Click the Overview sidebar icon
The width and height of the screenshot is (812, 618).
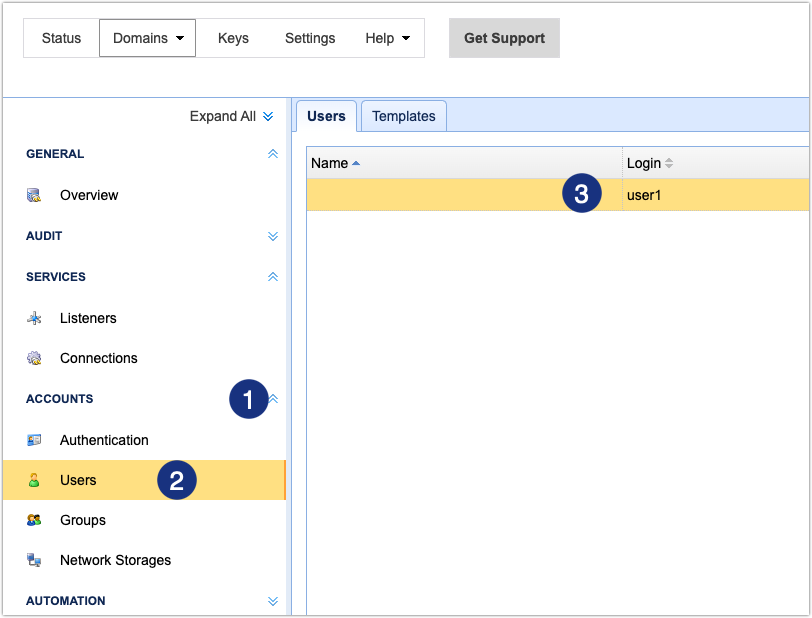(x=34, y=195)
